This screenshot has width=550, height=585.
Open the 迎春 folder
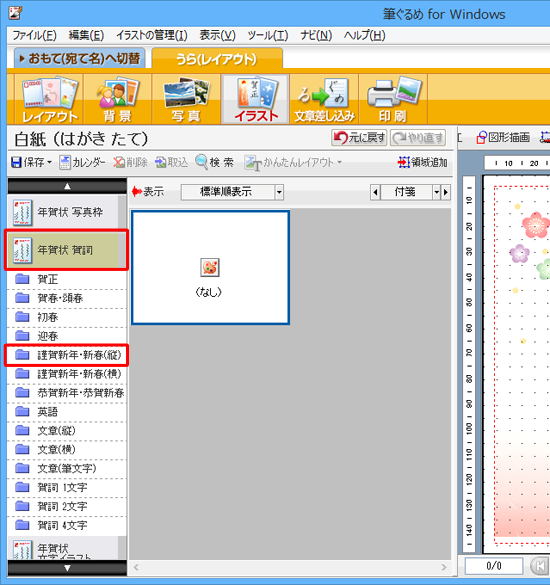tap(66, 336)
